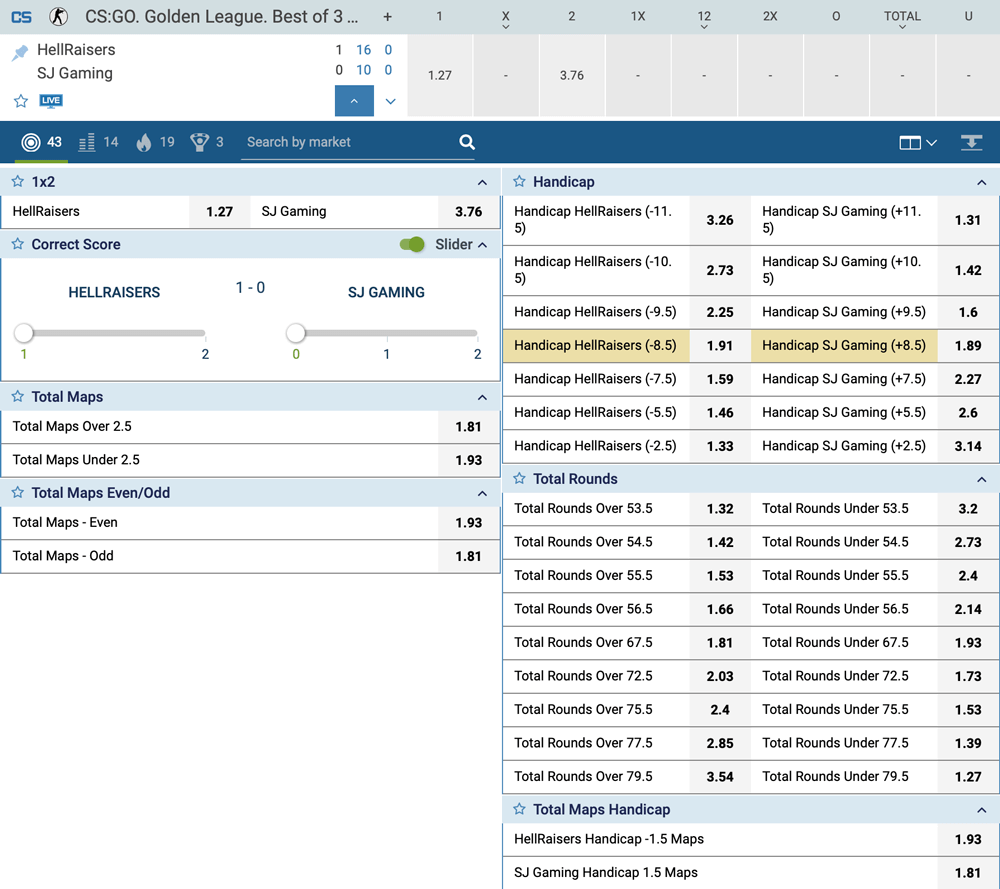Image resolution: width=1000 pixels, height=889 pixels.
Task: Open the popular markets tab showing 19
Action: (x=155, y=142)
